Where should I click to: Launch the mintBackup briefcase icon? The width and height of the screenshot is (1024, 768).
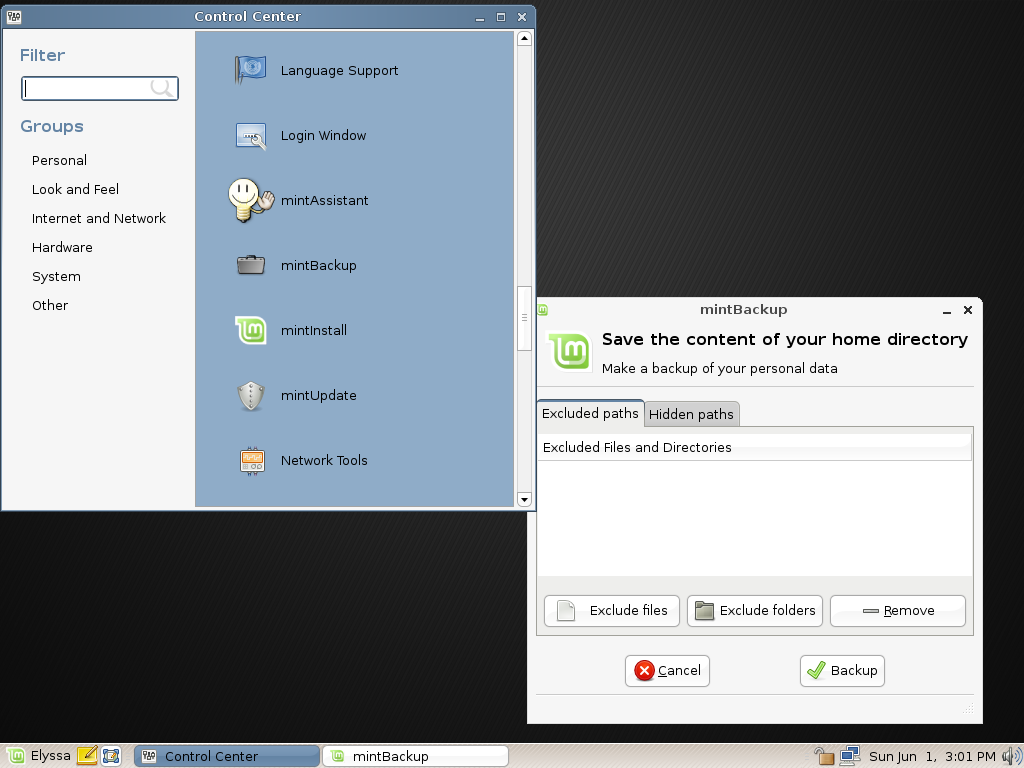tap(251, 265)
